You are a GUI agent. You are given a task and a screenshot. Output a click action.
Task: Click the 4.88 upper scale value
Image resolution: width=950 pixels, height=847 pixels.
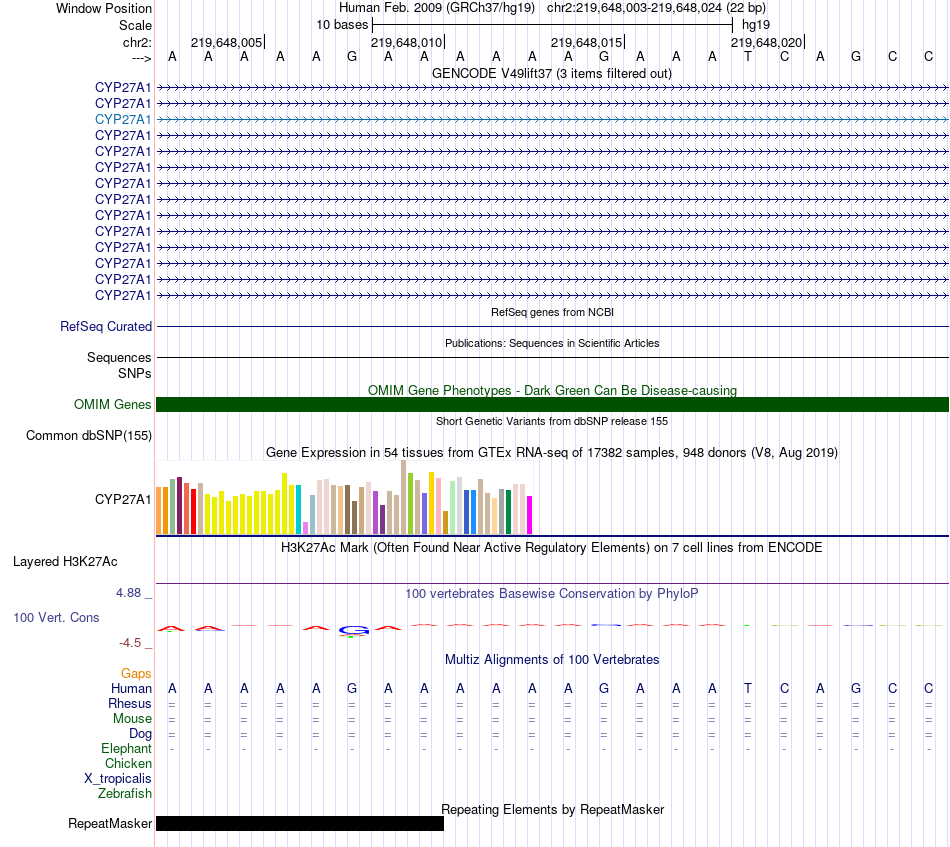pyautogui.click(x=128, y=593)
